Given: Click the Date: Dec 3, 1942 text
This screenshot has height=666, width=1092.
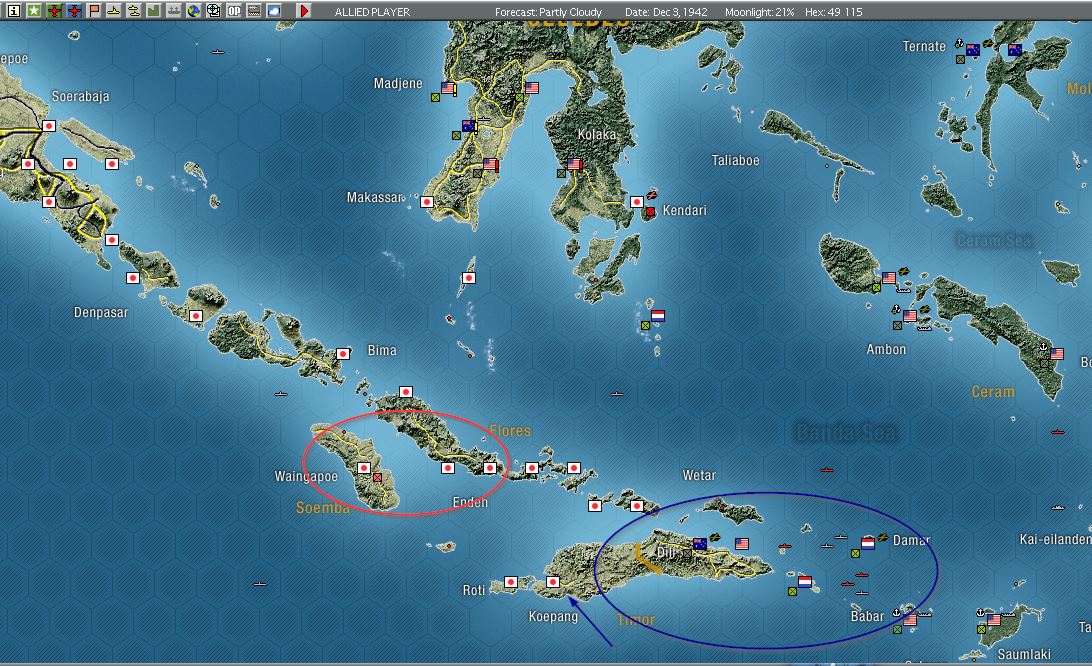Looking at the screenshot, I should 666,12.
